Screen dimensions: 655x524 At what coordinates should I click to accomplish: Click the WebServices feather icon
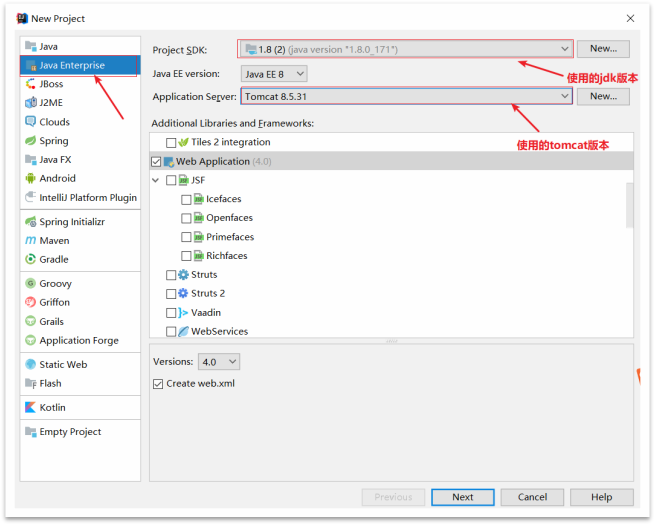coord(183,332)
